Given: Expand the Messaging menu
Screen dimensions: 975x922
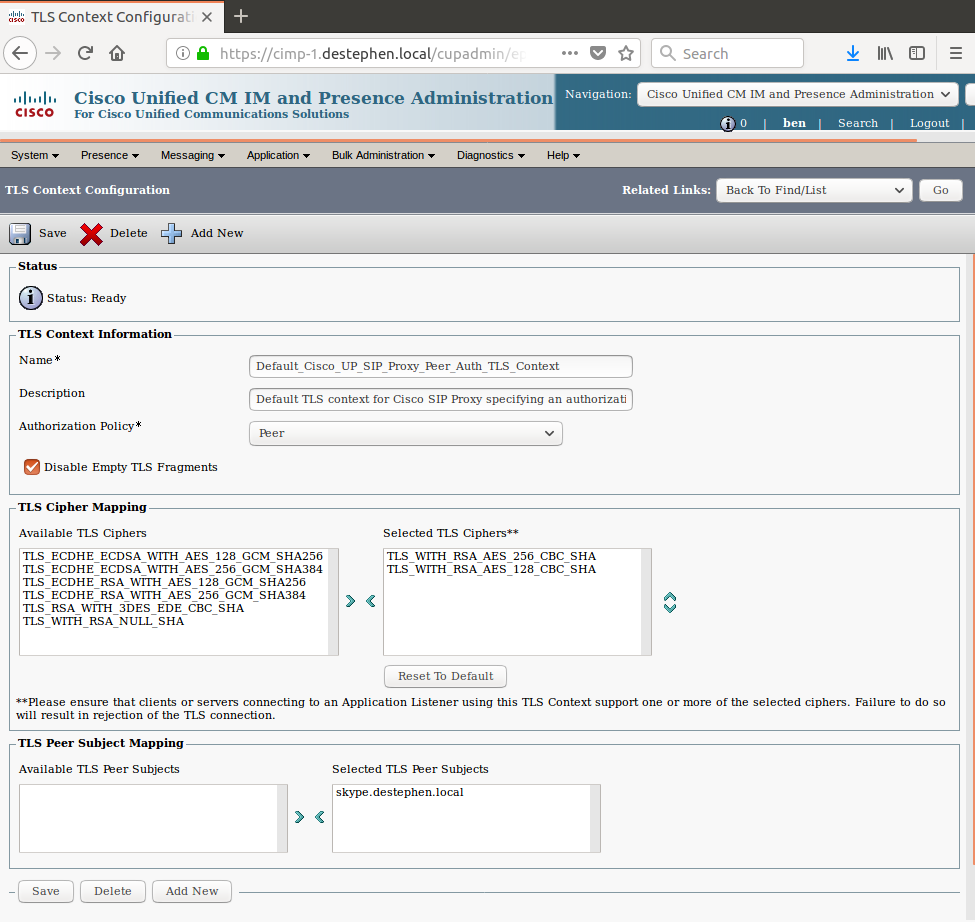Looking at the screenshot, I should pos(193,155).
